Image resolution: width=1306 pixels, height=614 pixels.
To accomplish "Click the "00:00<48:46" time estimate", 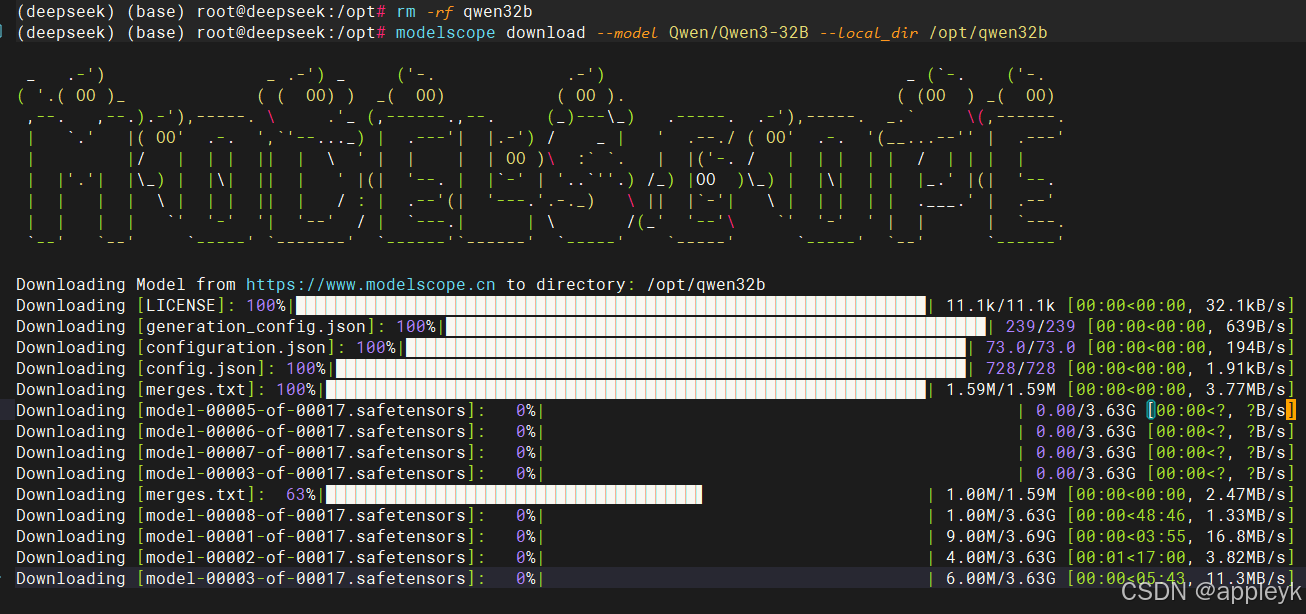I will tap(1131, 516).
